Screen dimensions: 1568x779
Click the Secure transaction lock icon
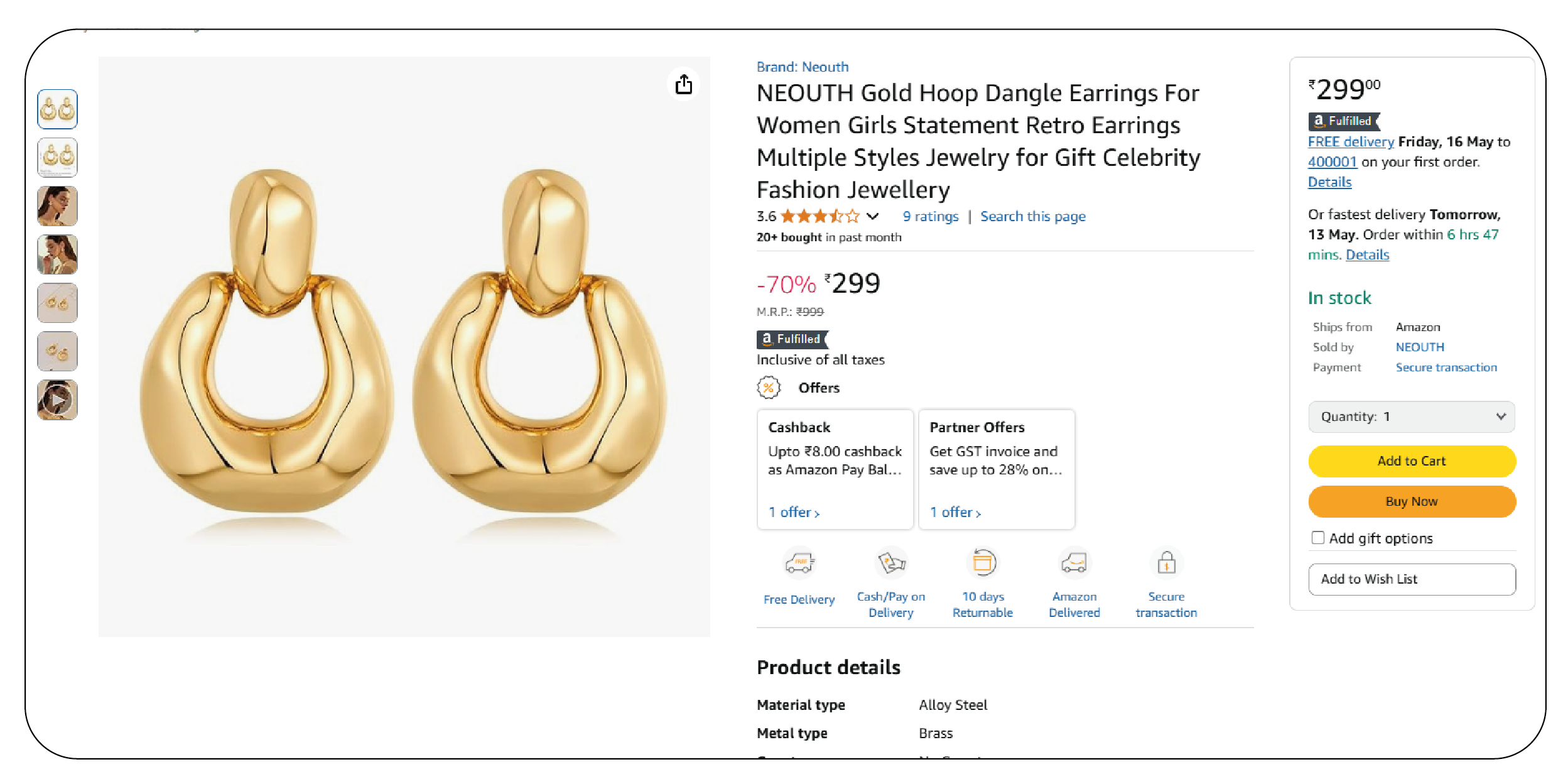pyautogui.click(x=1166, y=563)
